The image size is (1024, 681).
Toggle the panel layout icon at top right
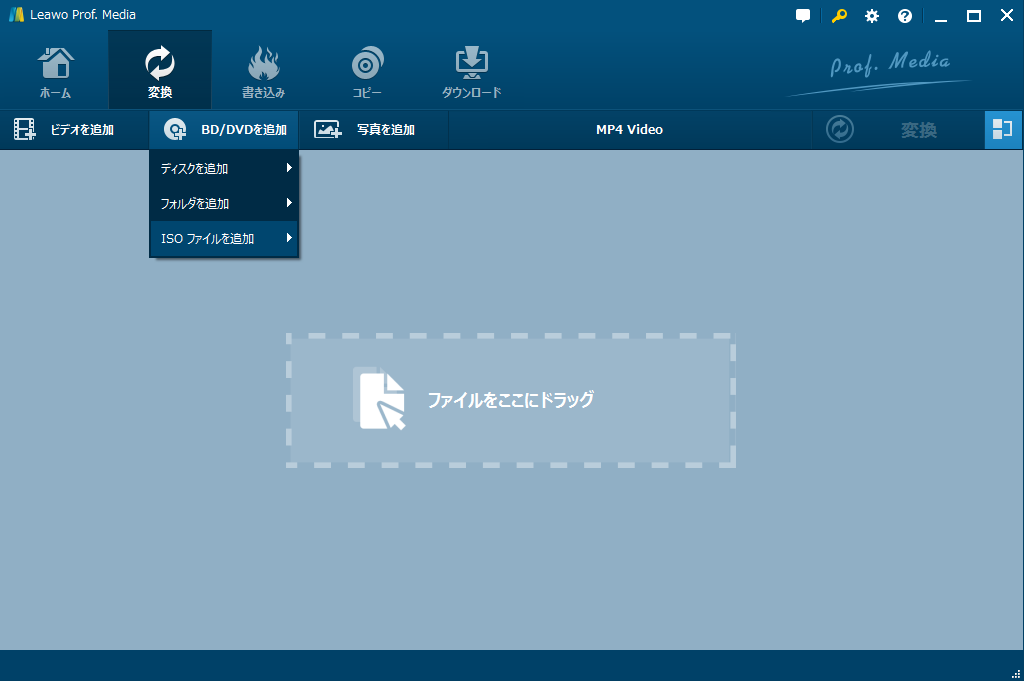pos(1002,129)
